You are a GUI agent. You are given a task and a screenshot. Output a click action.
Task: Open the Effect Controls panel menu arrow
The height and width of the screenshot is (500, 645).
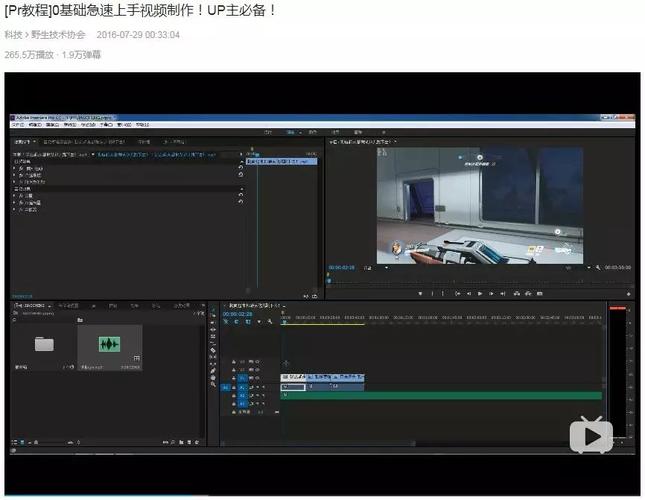pos(35,141)
